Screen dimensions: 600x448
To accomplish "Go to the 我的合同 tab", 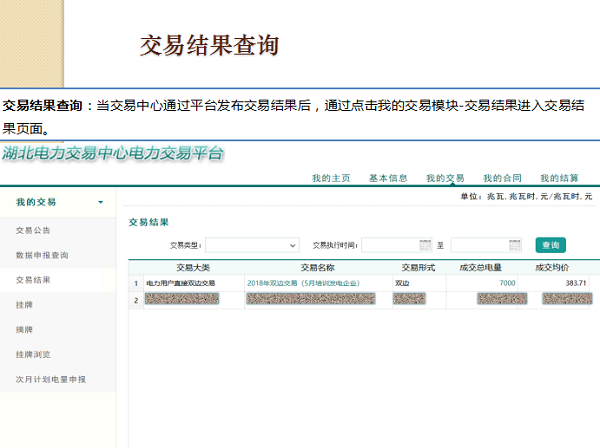I will [502, 178].
